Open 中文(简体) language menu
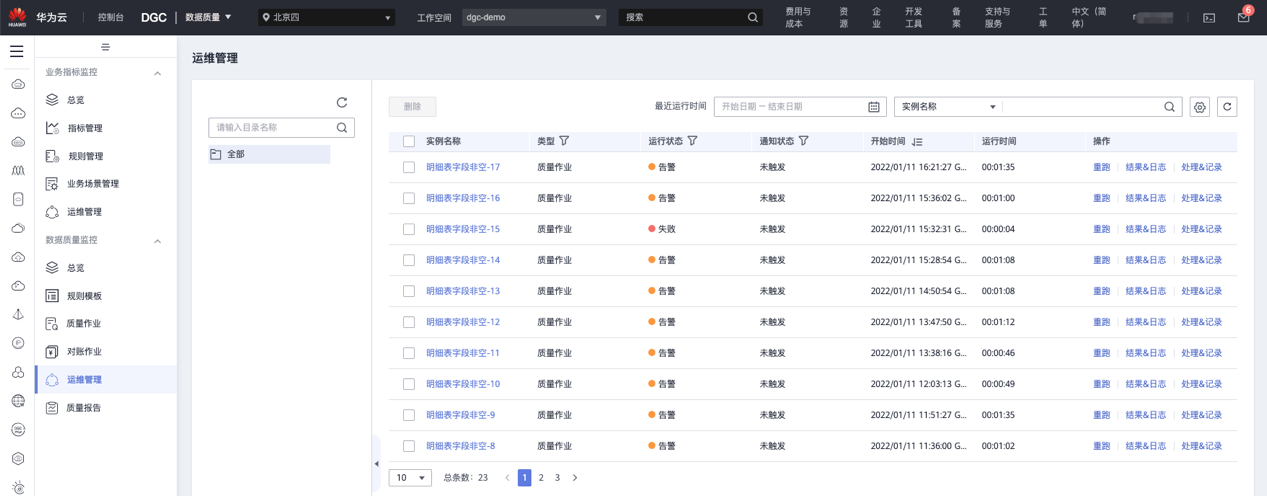The image size is (1267, 496). [1091, 17]
